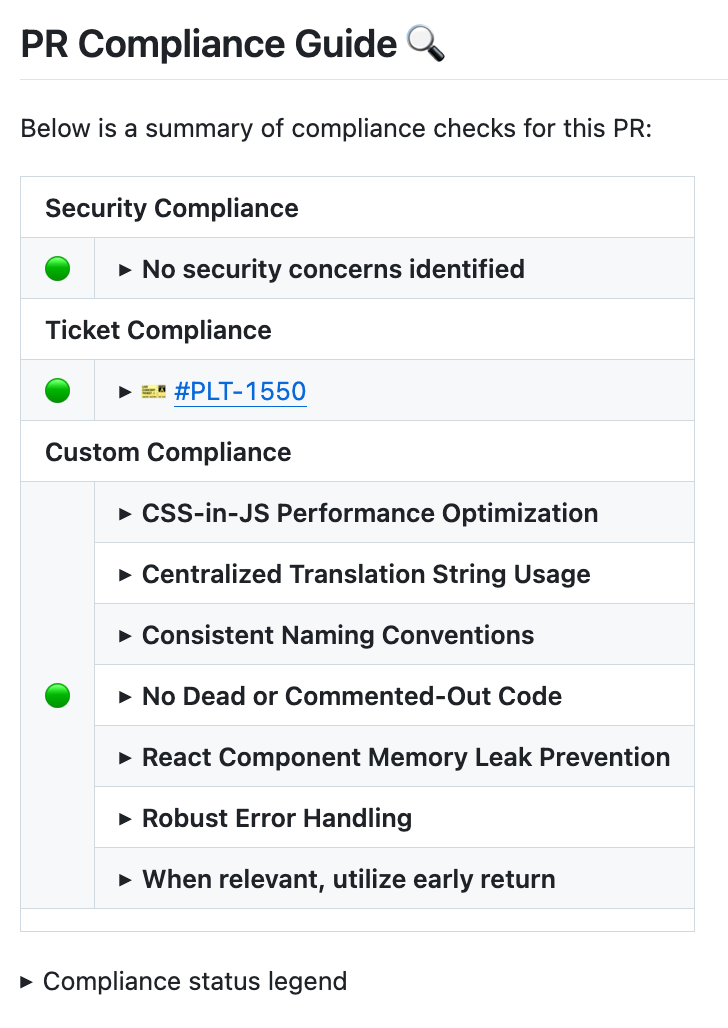Image resolution: width=728 pixels, height=1028 pixels.
Task: Click the Ticket Compliance header row
Action: click(158, 330)
